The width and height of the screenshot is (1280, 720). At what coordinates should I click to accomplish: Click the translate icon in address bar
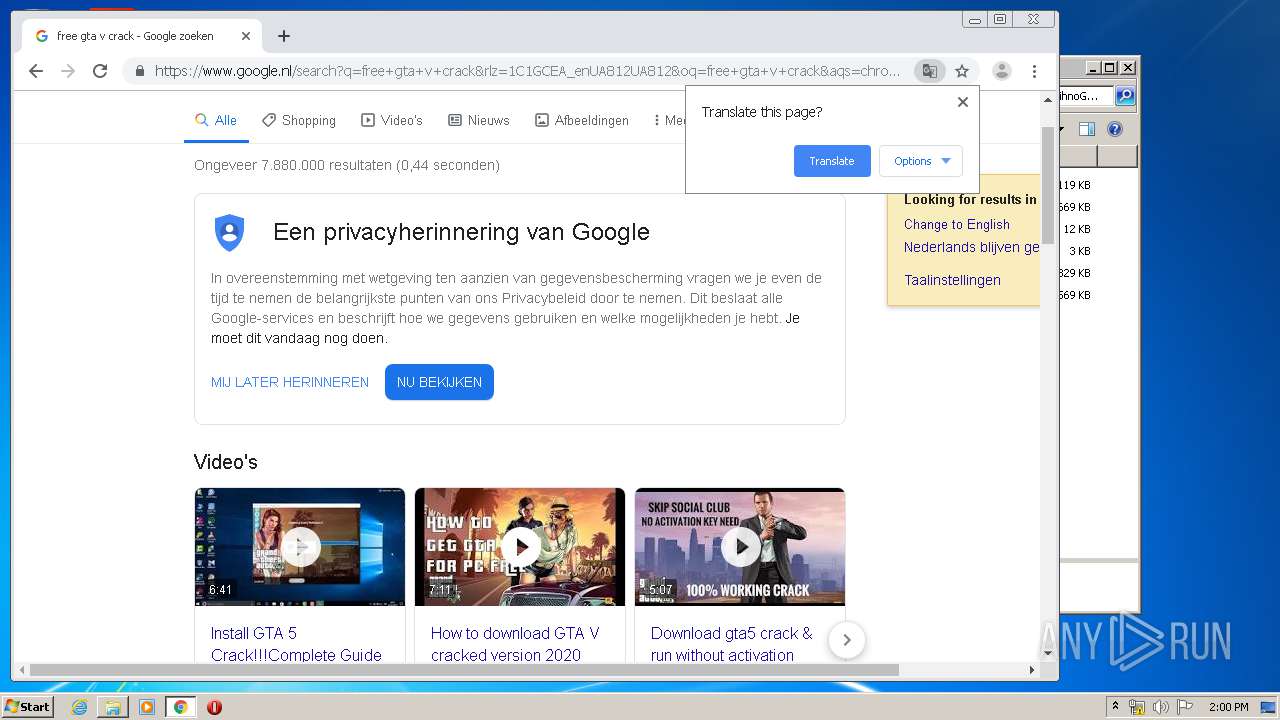tap(930, 71)
